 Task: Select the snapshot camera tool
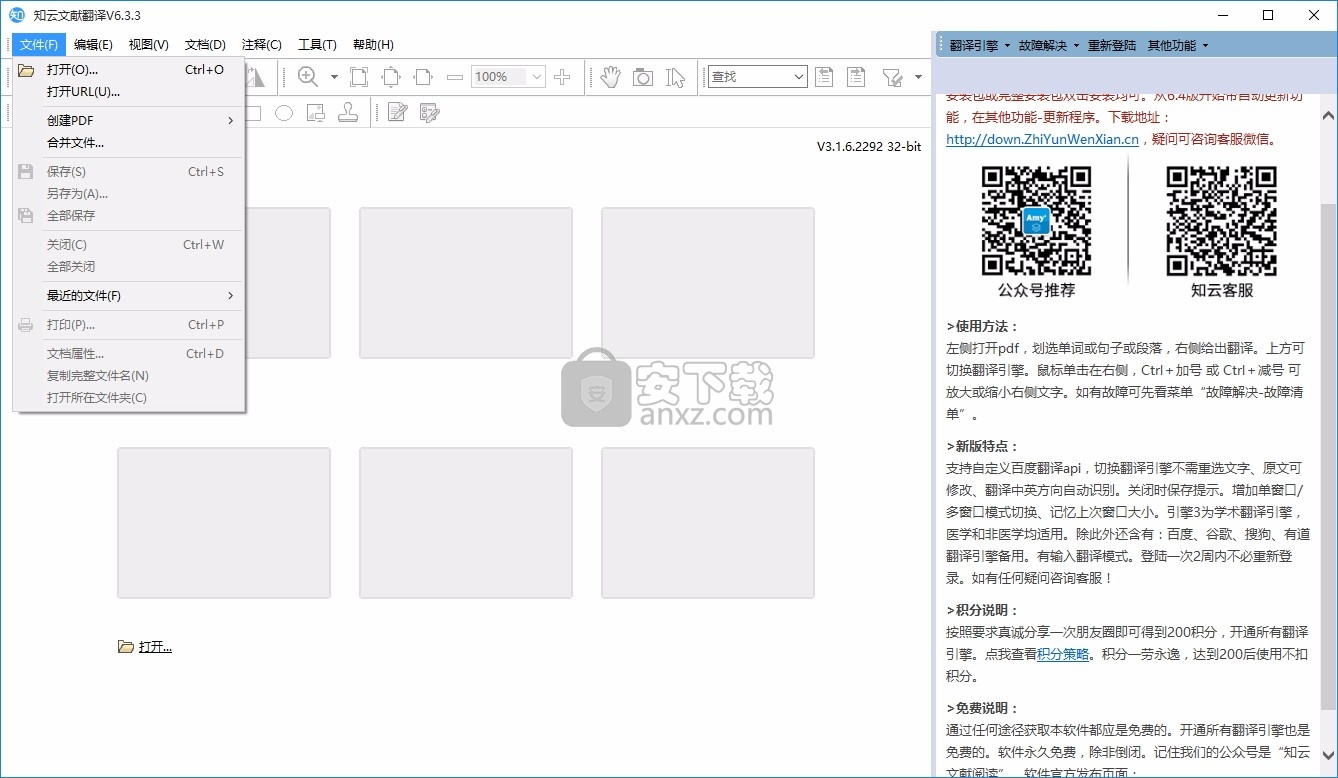[x=643, y=77]
